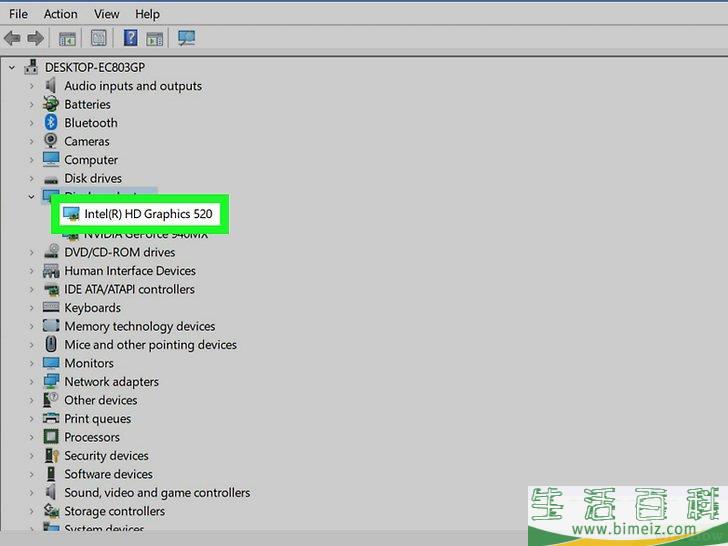Open the Action menu
This screenshot has width=728, height=546.
click(x=60, y=14)
